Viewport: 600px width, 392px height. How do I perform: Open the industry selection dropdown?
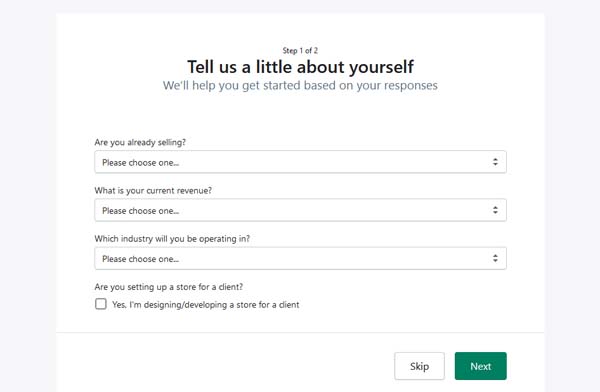(x=300, y=258)
